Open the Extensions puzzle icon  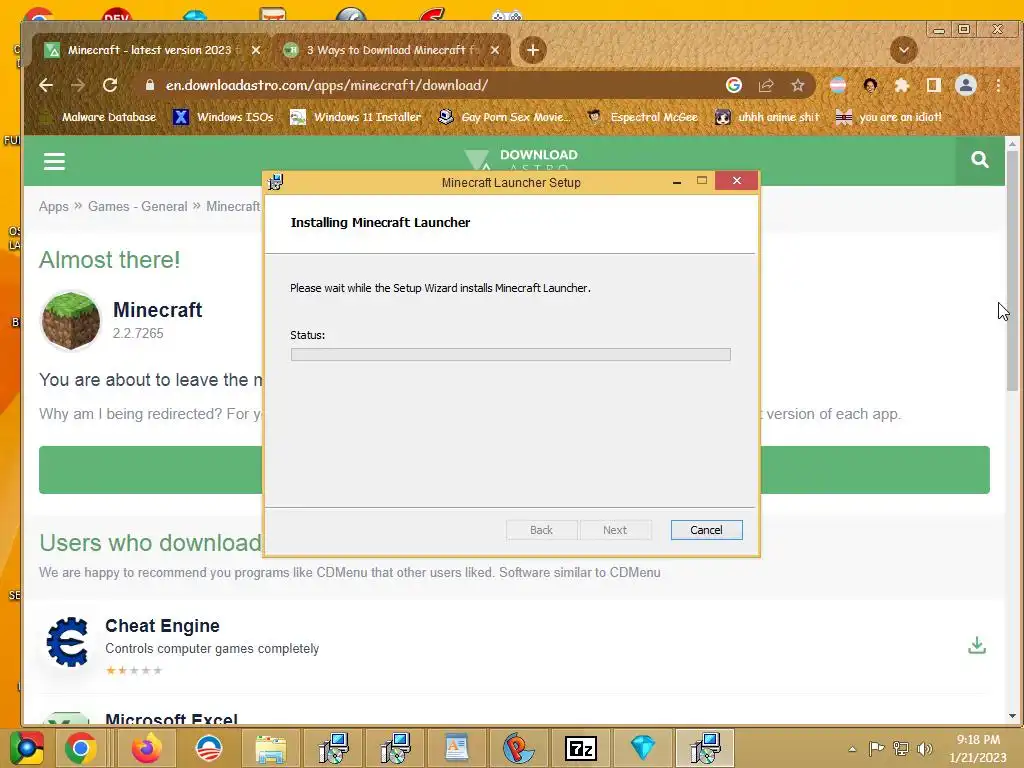click(902, 85)
